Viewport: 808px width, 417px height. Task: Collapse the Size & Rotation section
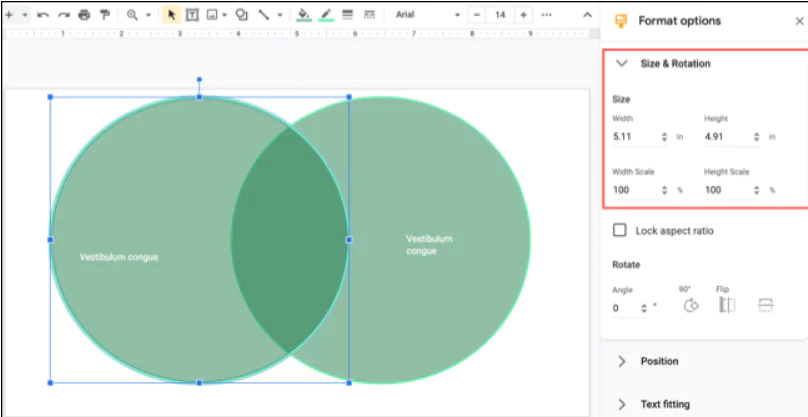point(622,63)
